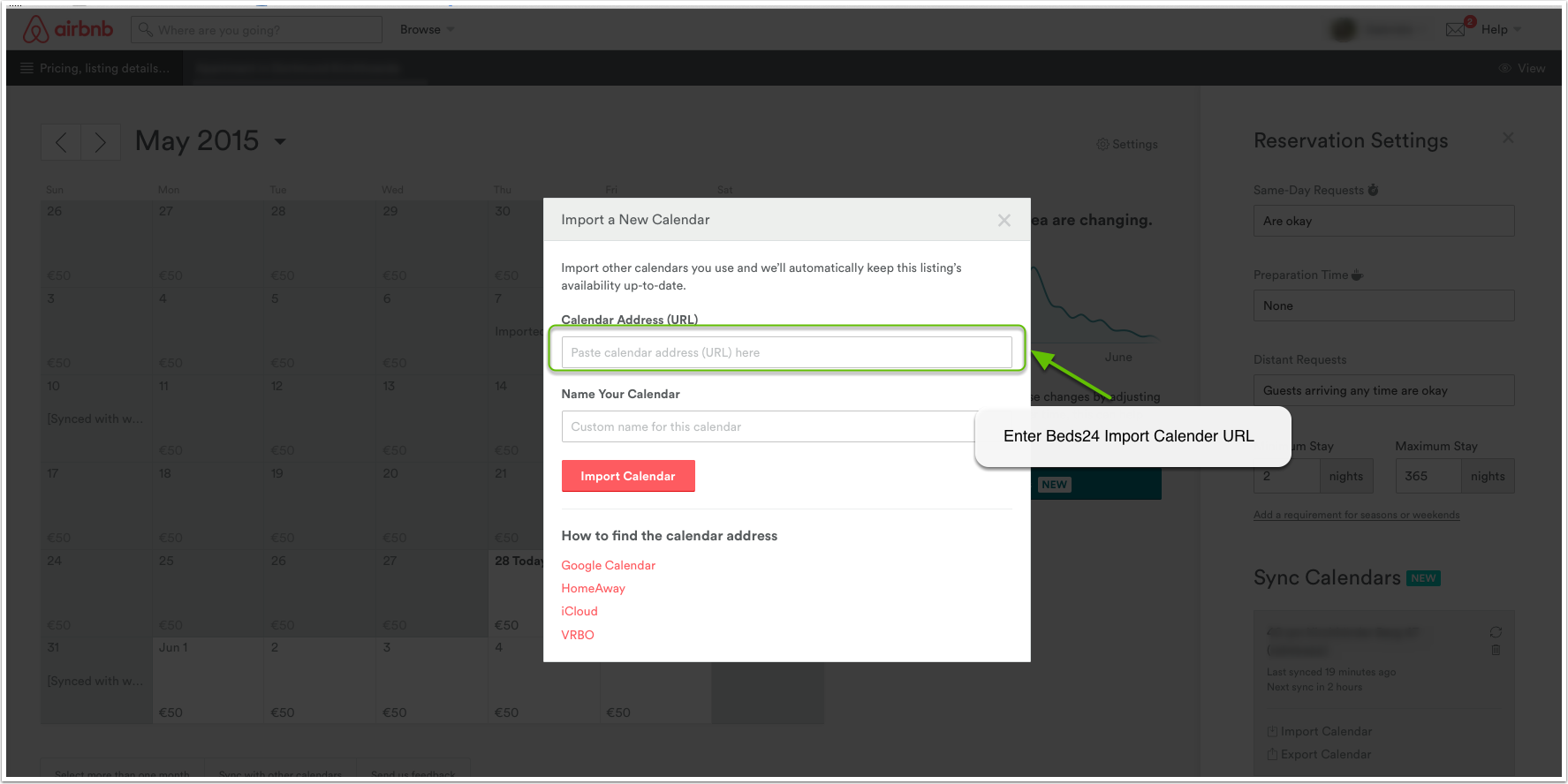Click the Import Calendar button
1568x784 pixels.
[628, 476]
